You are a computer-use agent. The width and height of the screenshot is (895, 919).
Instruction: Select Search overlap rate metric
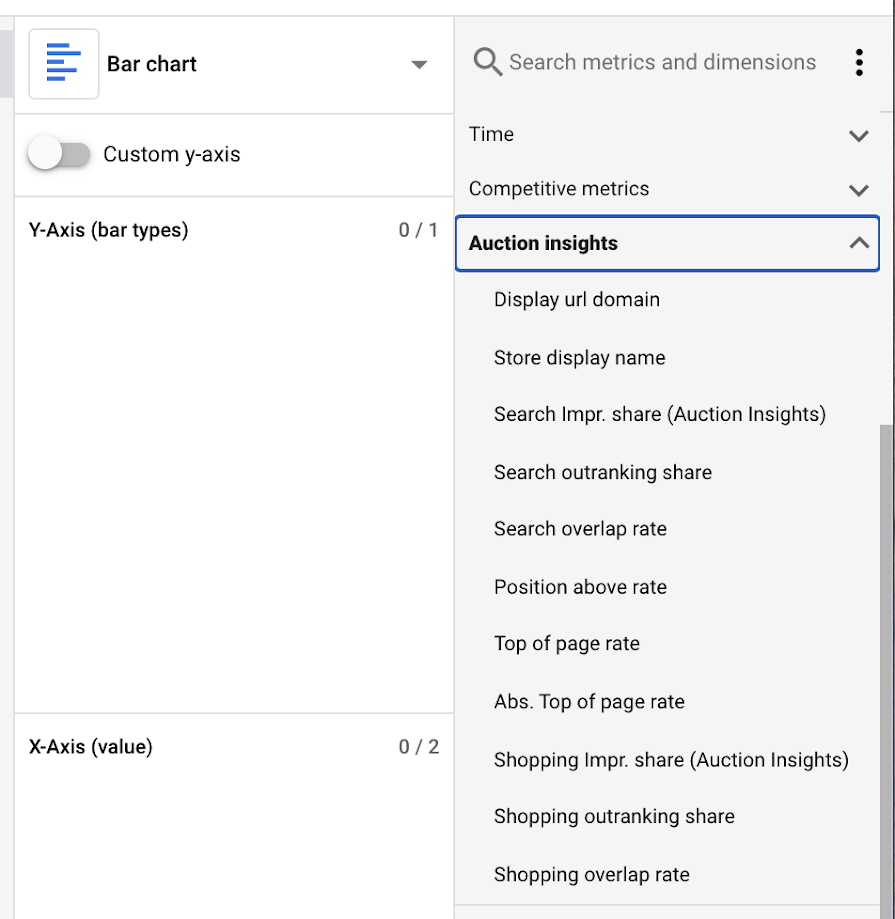coord(580,530)
